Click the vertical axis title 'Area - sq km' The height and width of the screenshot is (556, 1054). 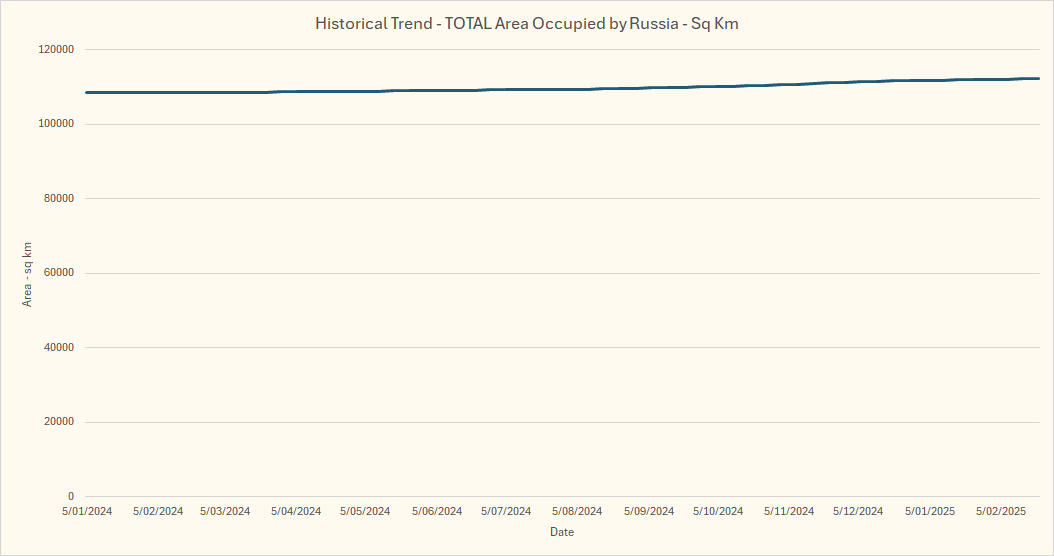pyautogui.click(x=28, y=273)
